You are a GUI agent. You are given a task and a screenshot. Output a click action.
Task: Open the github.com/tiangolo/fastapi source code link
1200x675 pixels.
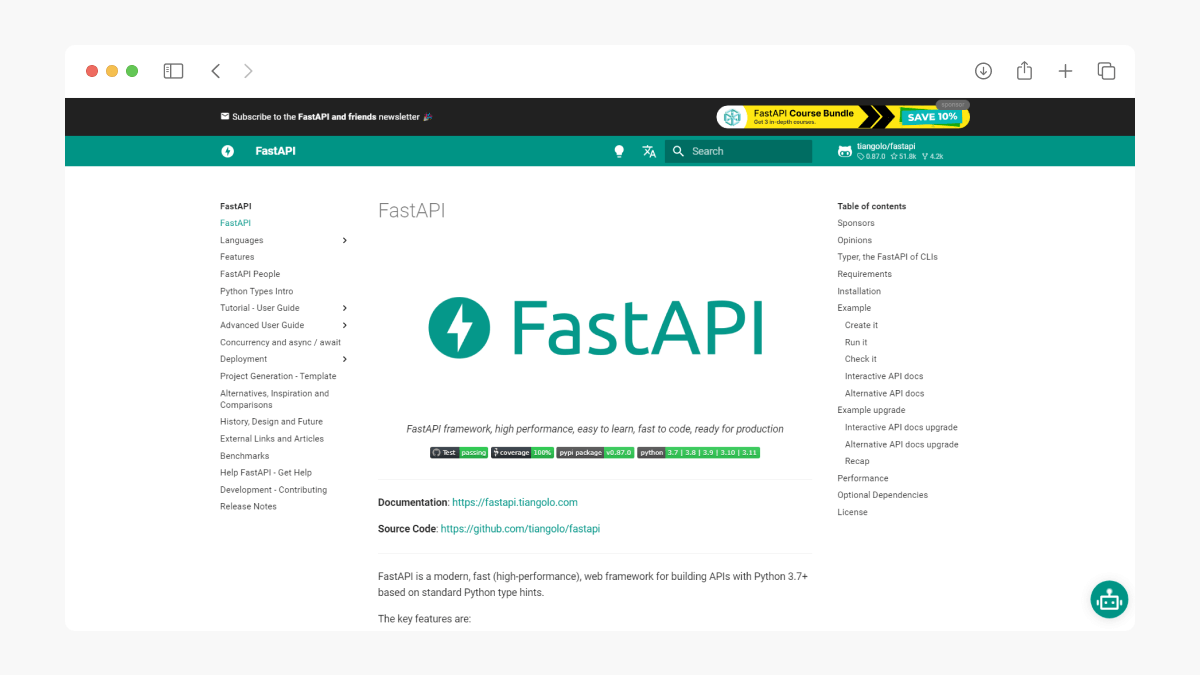point(520,528)
